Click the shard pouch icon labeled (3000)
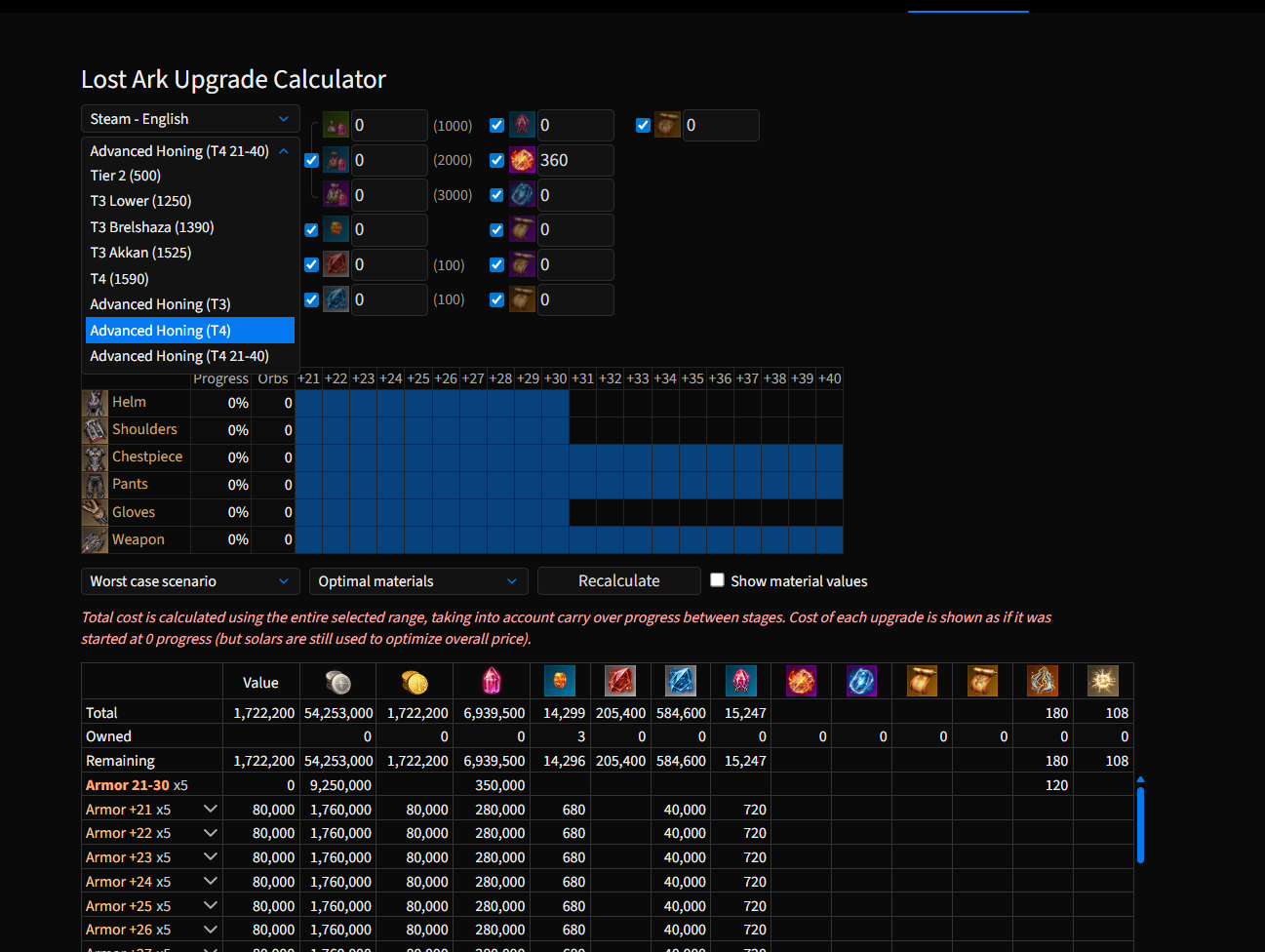The width and height of the screenshot is (1265, 952). point(336,195)
